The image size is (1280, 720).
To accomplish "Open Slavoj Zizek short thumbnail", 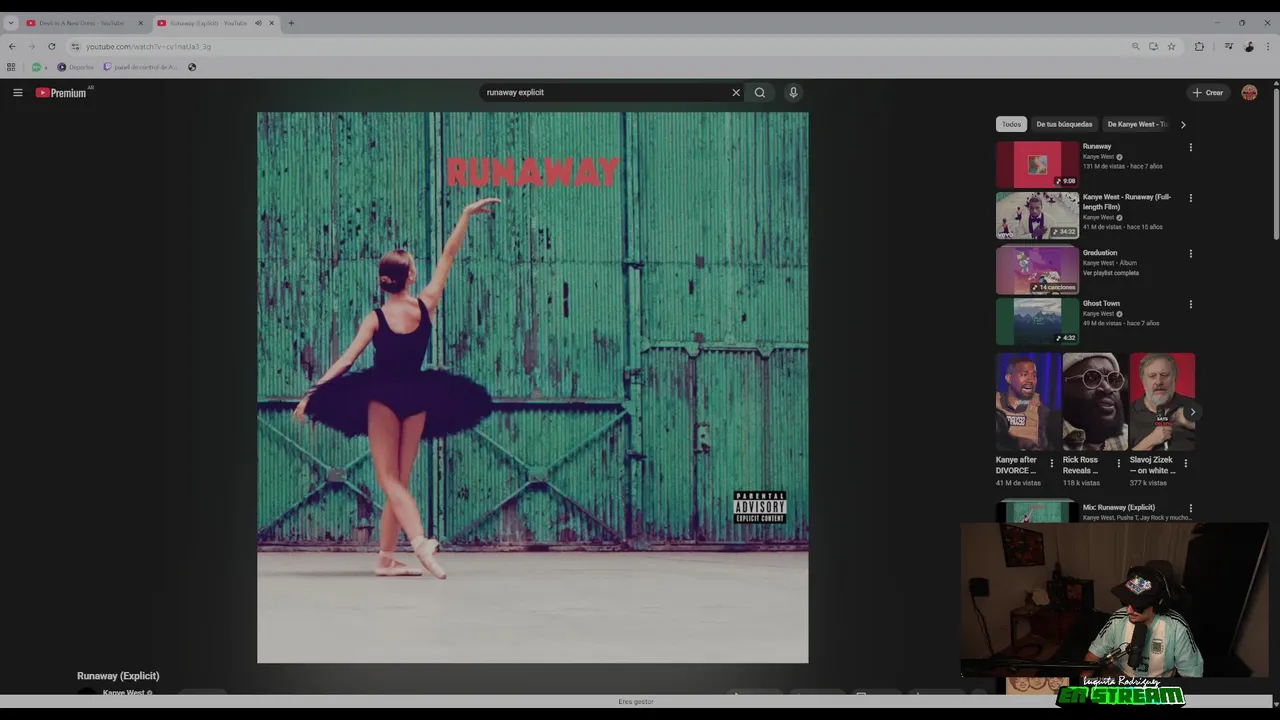I will pos(1162,401).
